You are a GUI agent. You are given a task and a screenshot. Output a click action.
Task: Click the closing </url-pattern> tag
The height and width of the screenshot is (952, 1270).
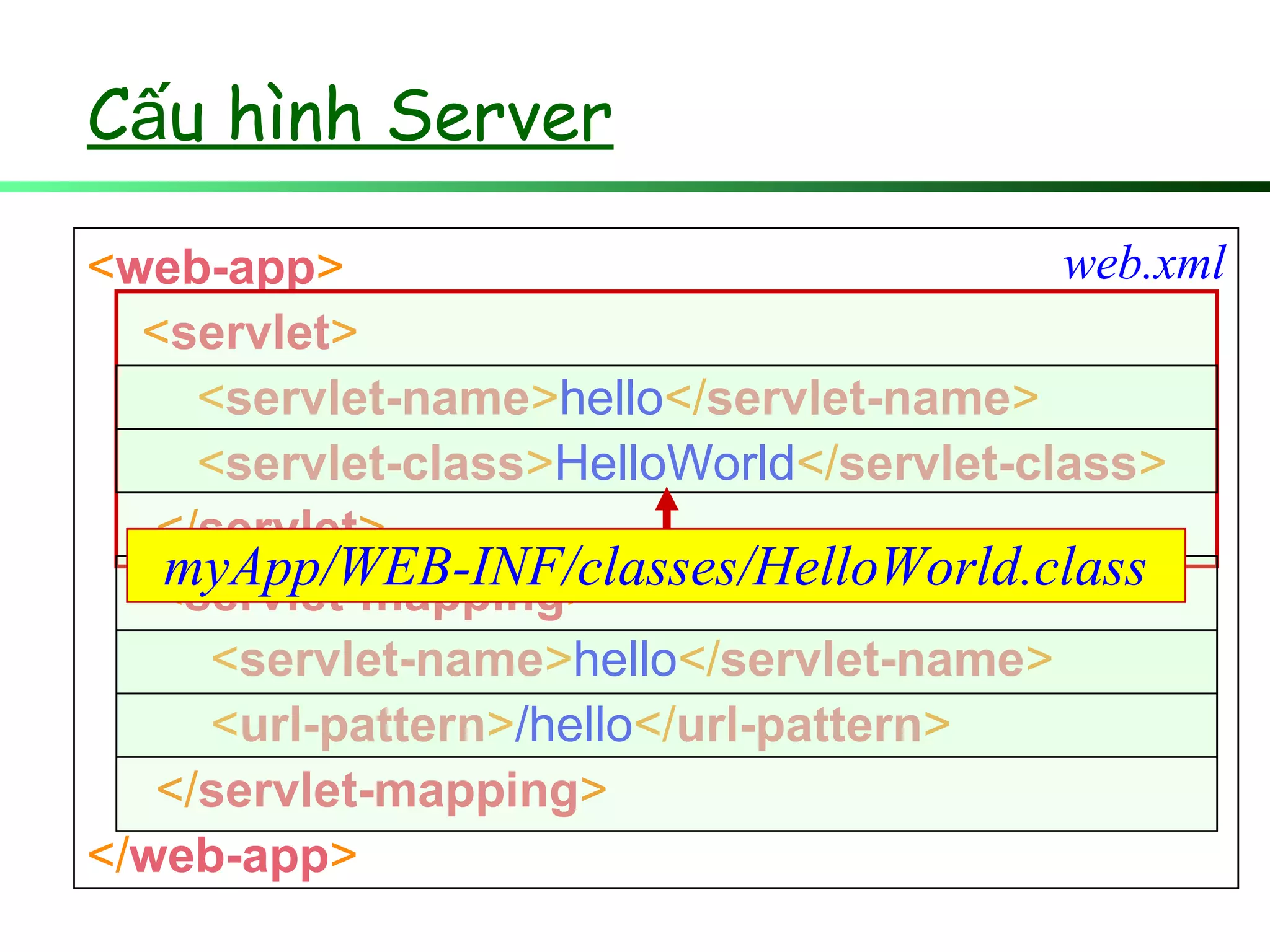tap(792, 726)
